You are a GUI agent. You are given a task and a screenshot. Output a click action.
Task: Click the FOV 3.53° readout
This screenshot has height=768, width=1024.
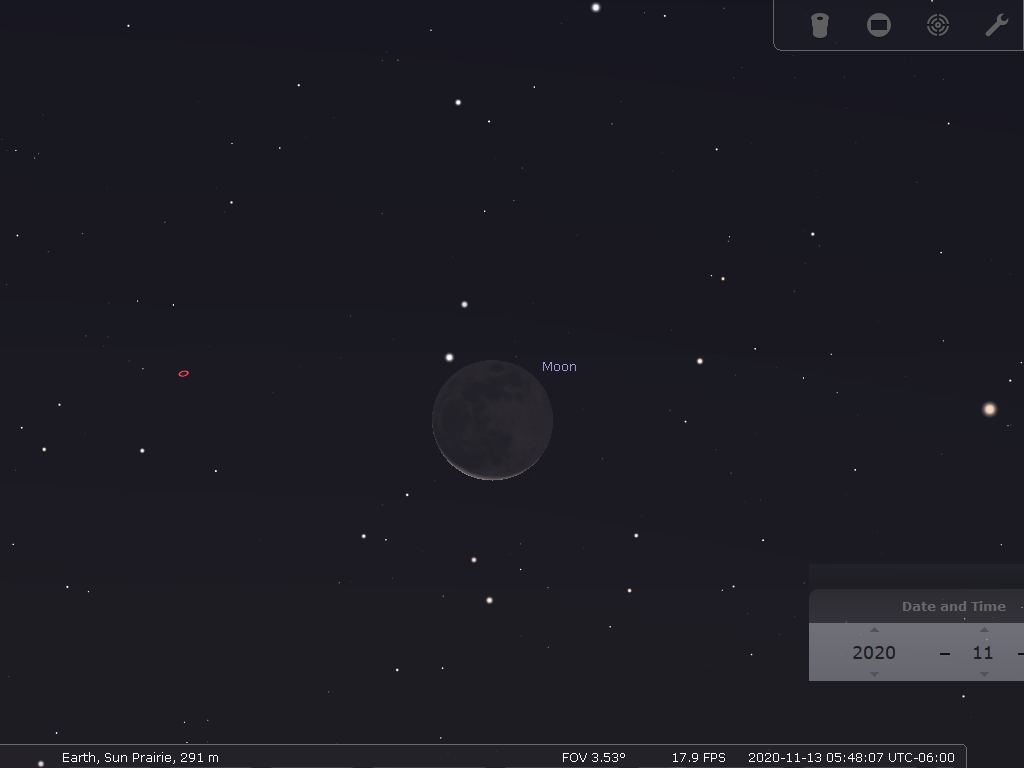593,757
